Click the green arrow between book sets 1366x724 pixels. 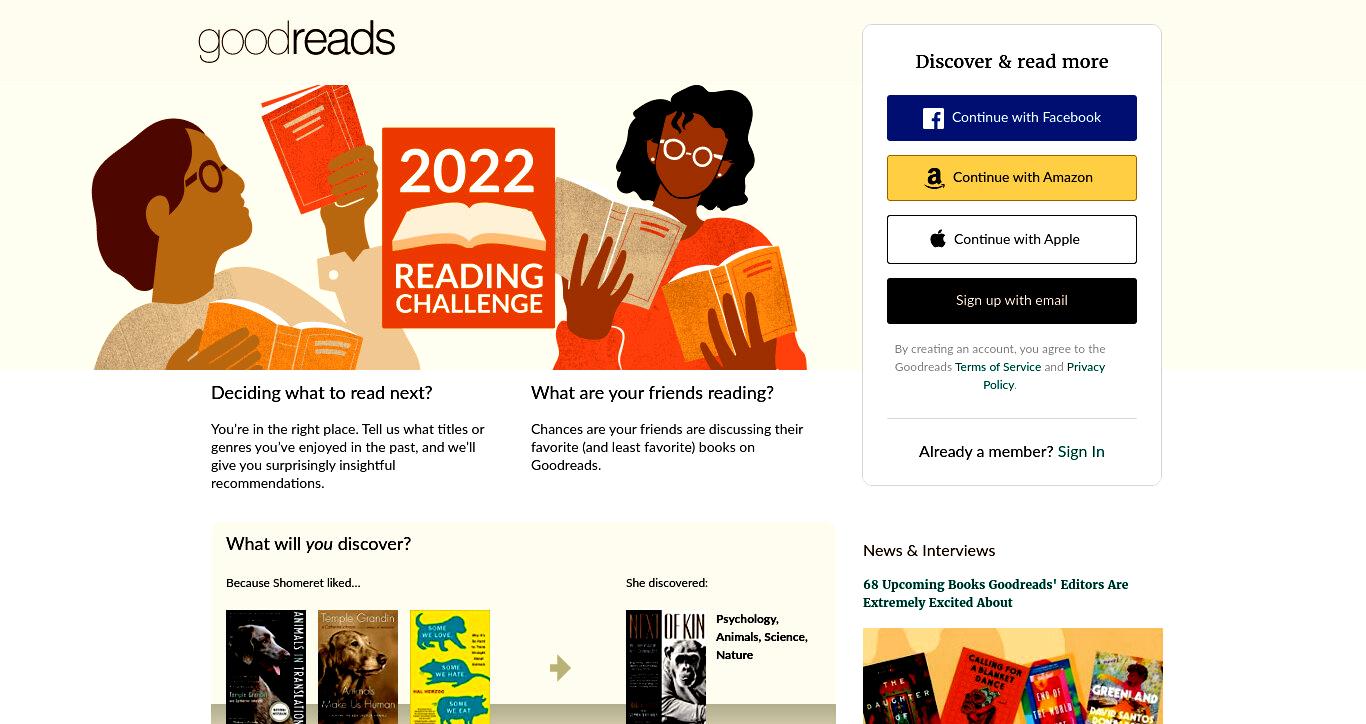click(x=560, y=667)
